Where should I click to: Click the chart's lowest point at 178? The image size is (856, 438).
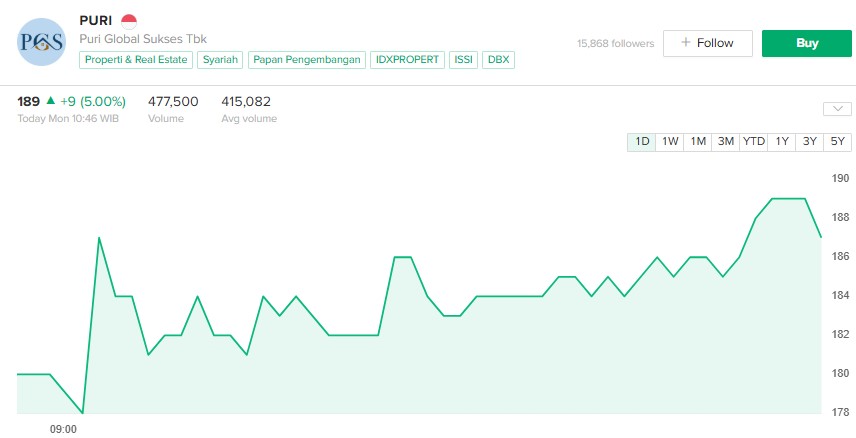82,412
